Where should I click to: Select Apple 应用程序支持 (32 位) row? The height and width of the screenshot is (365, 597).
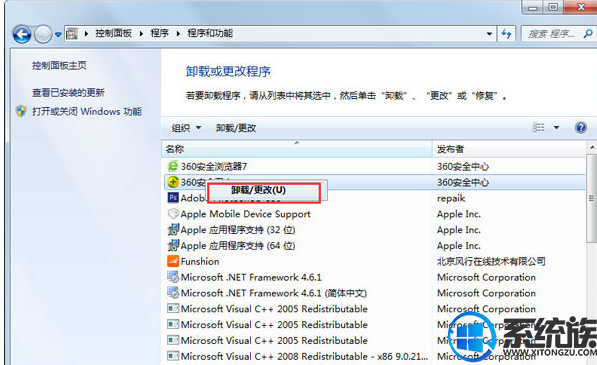pos(375,230)
